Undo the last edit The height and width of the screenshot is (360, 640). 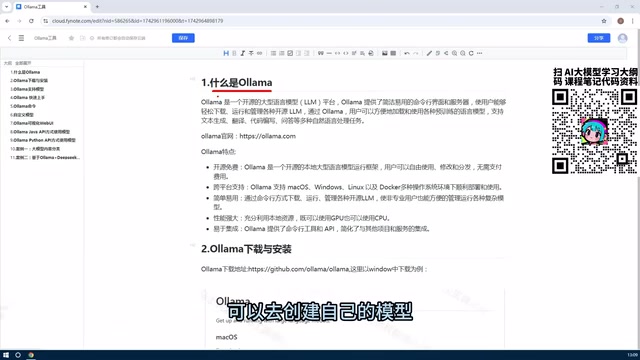pos(407,53)
